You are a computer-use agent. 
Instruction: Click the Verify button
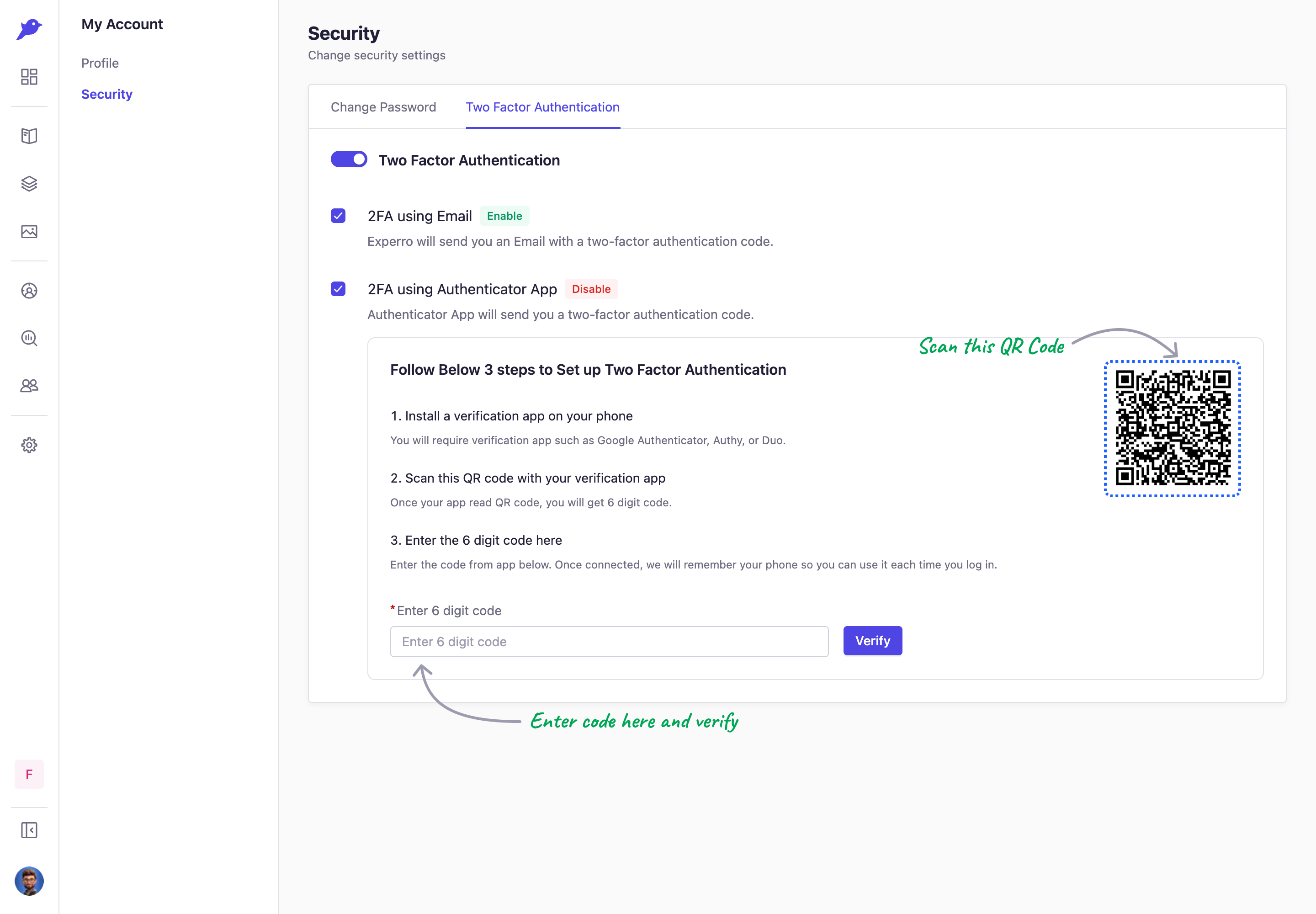click(x=872, y=641)
